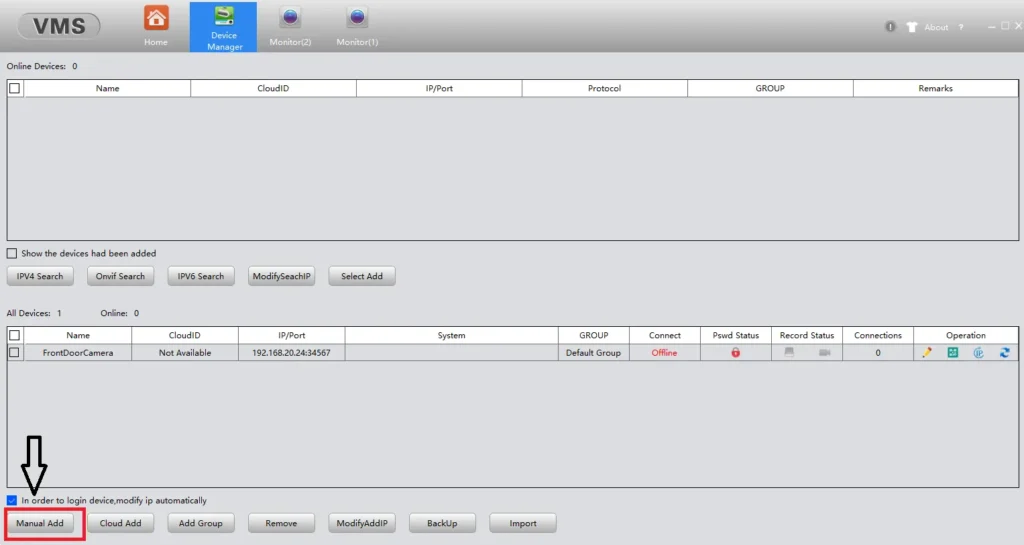Import a device list
The width and height of the screenshot is (1024, 545).
pyautogui.click(x=522, y=523)
